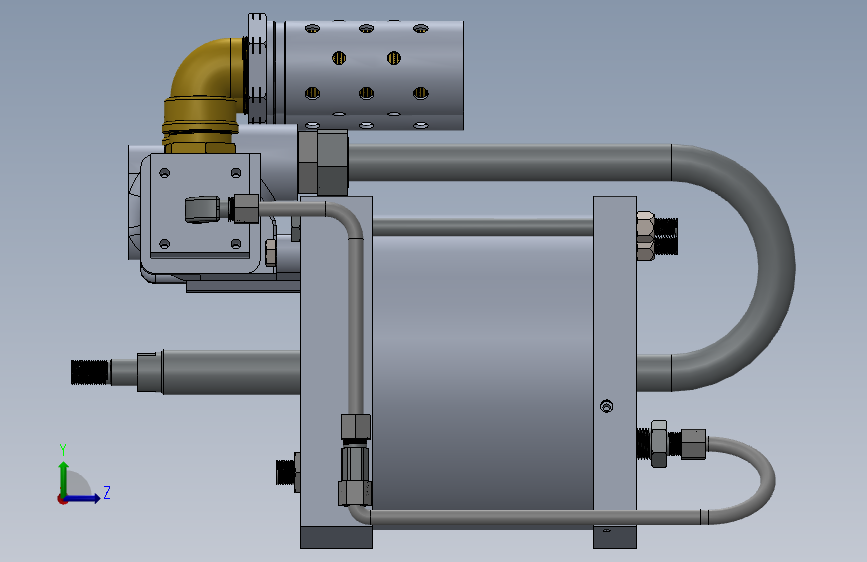Select the large hex coupling joining the big pipe
Viewport: 867px width, 562px height.
[323, 163]
